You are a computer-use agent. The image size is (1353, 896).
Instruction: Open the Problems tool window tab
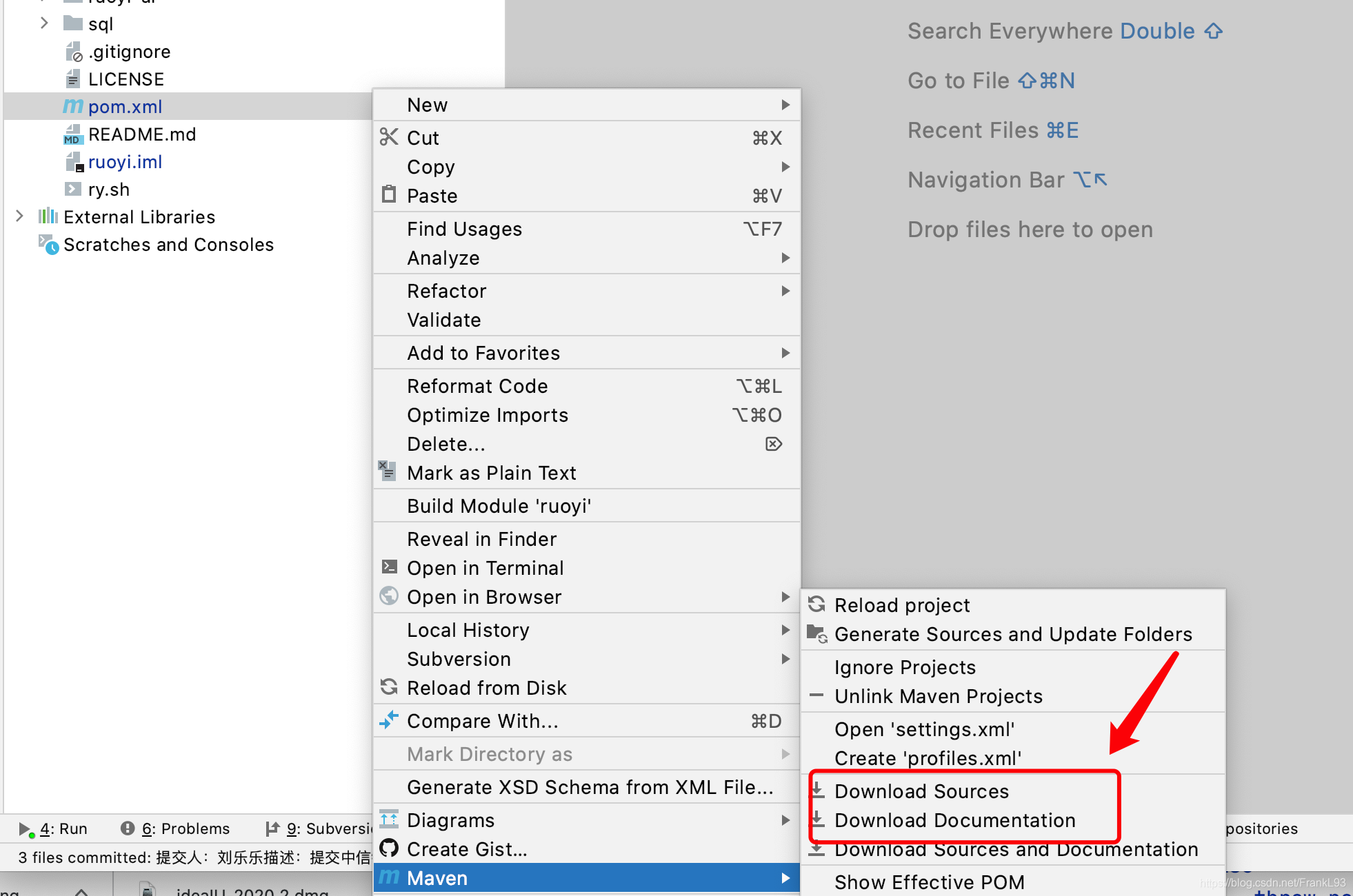175,828
